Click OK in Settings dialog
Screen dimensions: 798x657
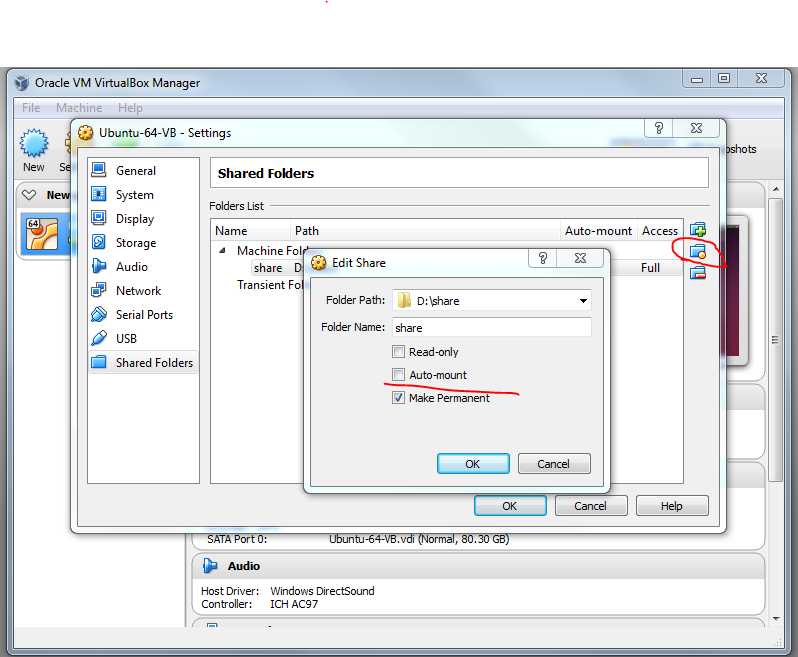(x=510, y=506)
